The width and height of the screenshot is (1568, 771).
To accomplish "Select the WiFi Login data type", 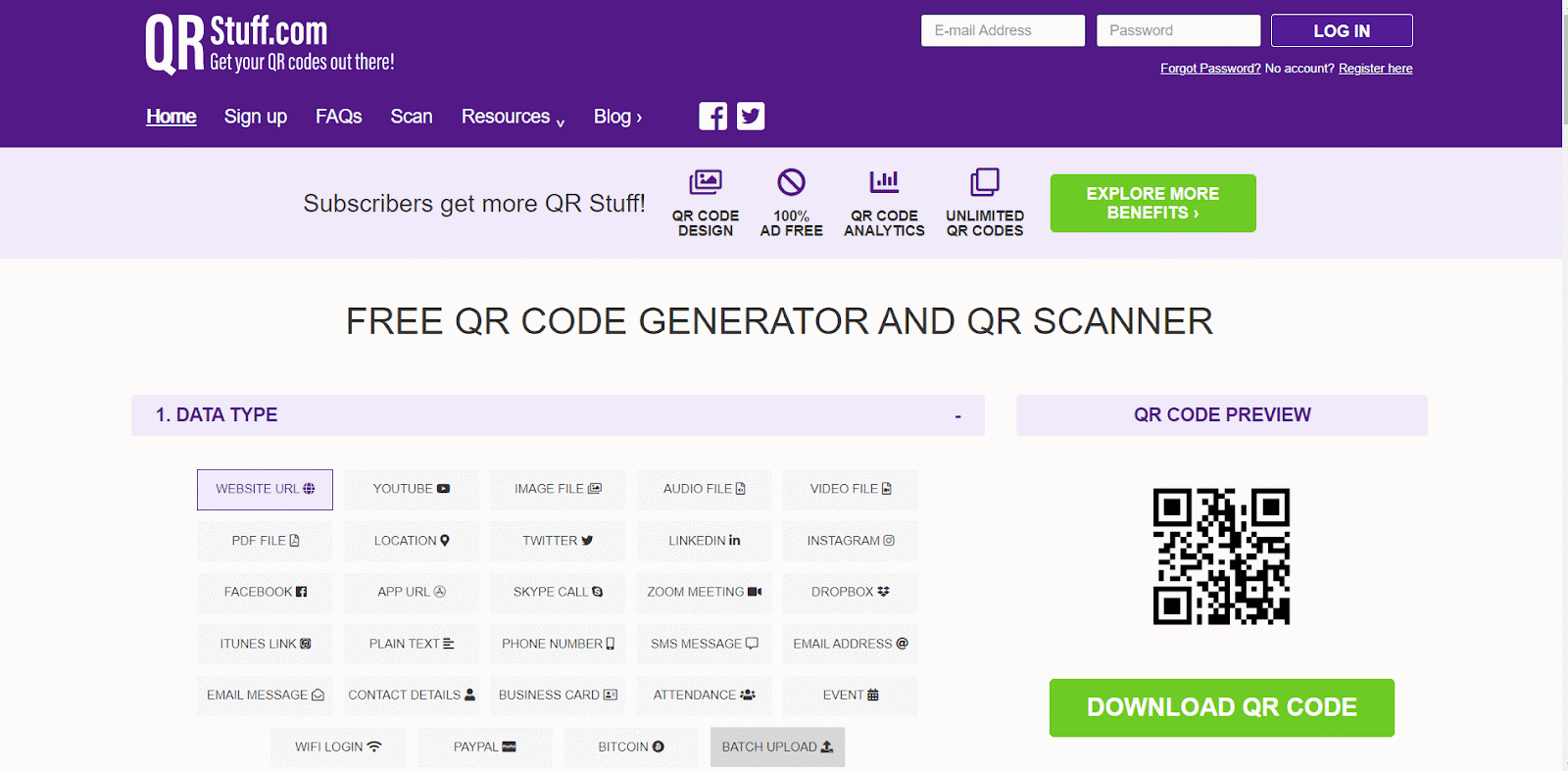I will tap(338, 747).
